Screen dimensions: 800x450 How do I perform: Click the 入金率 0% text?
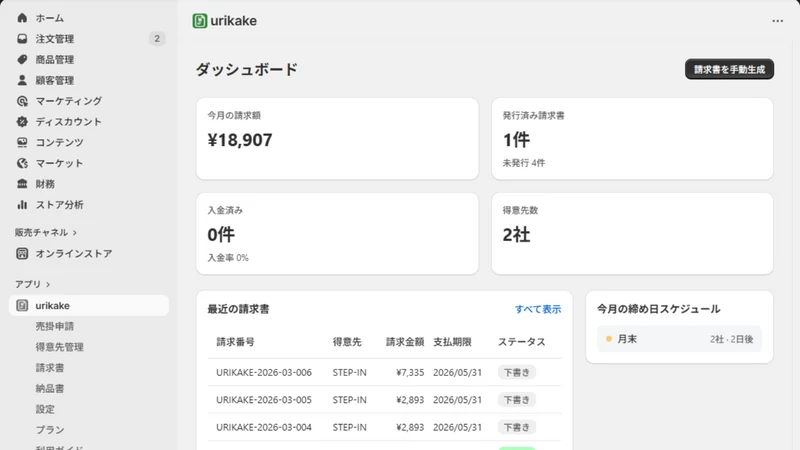(228, 258)
